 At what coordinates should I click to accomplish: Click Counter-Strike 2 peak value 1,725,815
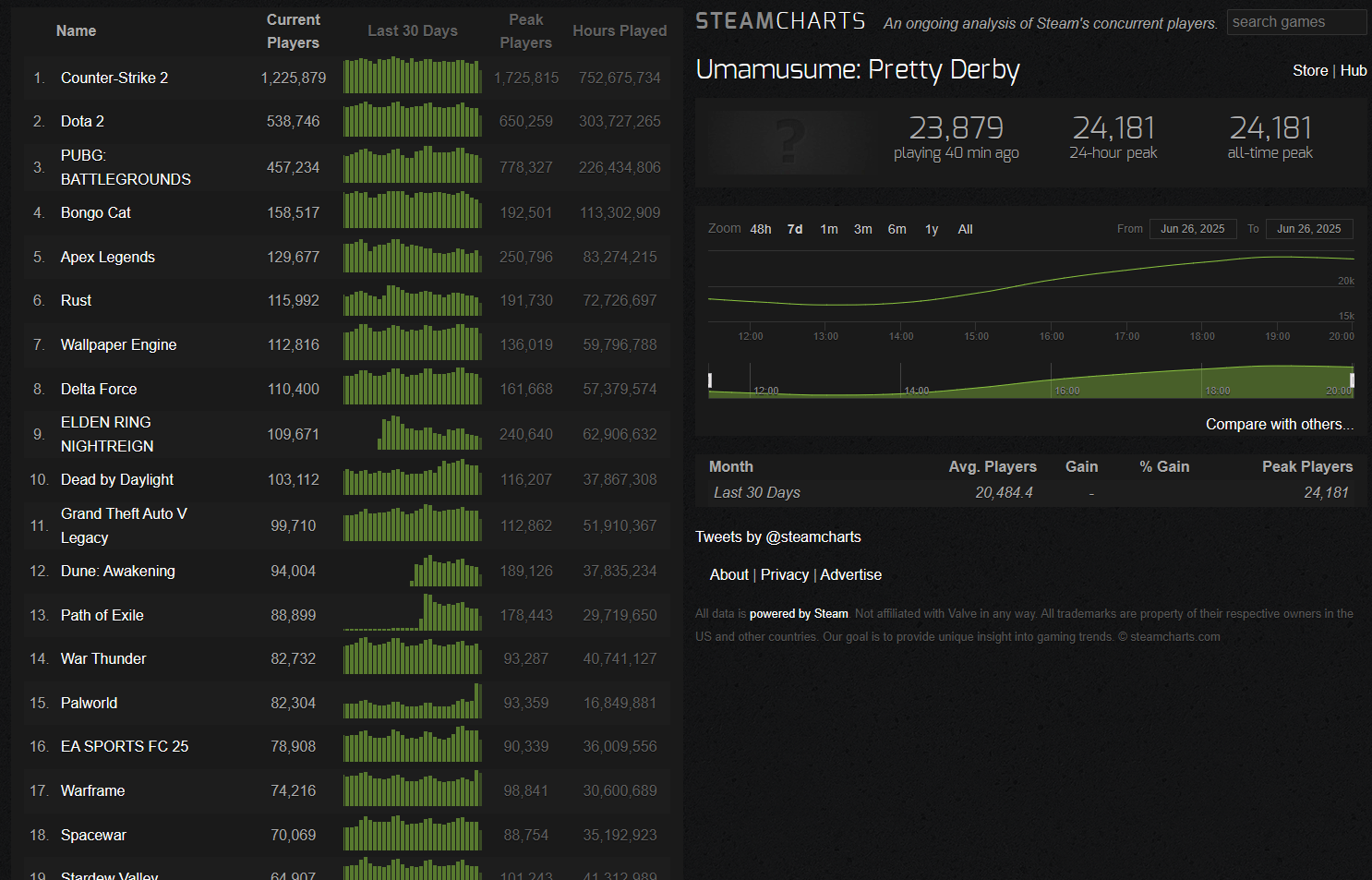526,78
